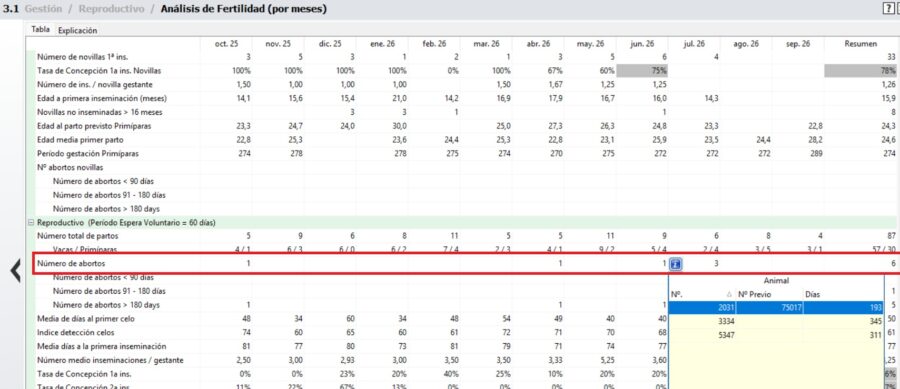Screen dimensions: 900x389
Task: Select the nov. 25 column header
Action: [277, 44]
